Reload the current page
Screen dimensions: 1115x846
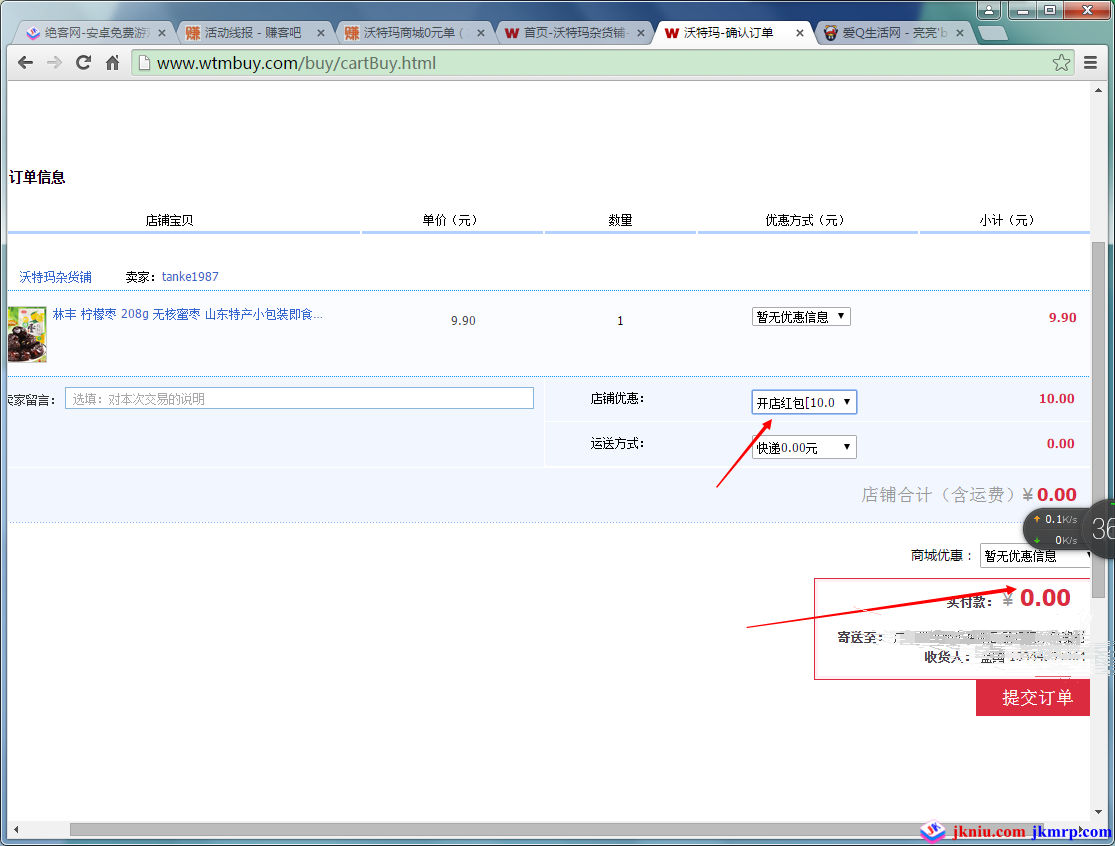point(84,63)
